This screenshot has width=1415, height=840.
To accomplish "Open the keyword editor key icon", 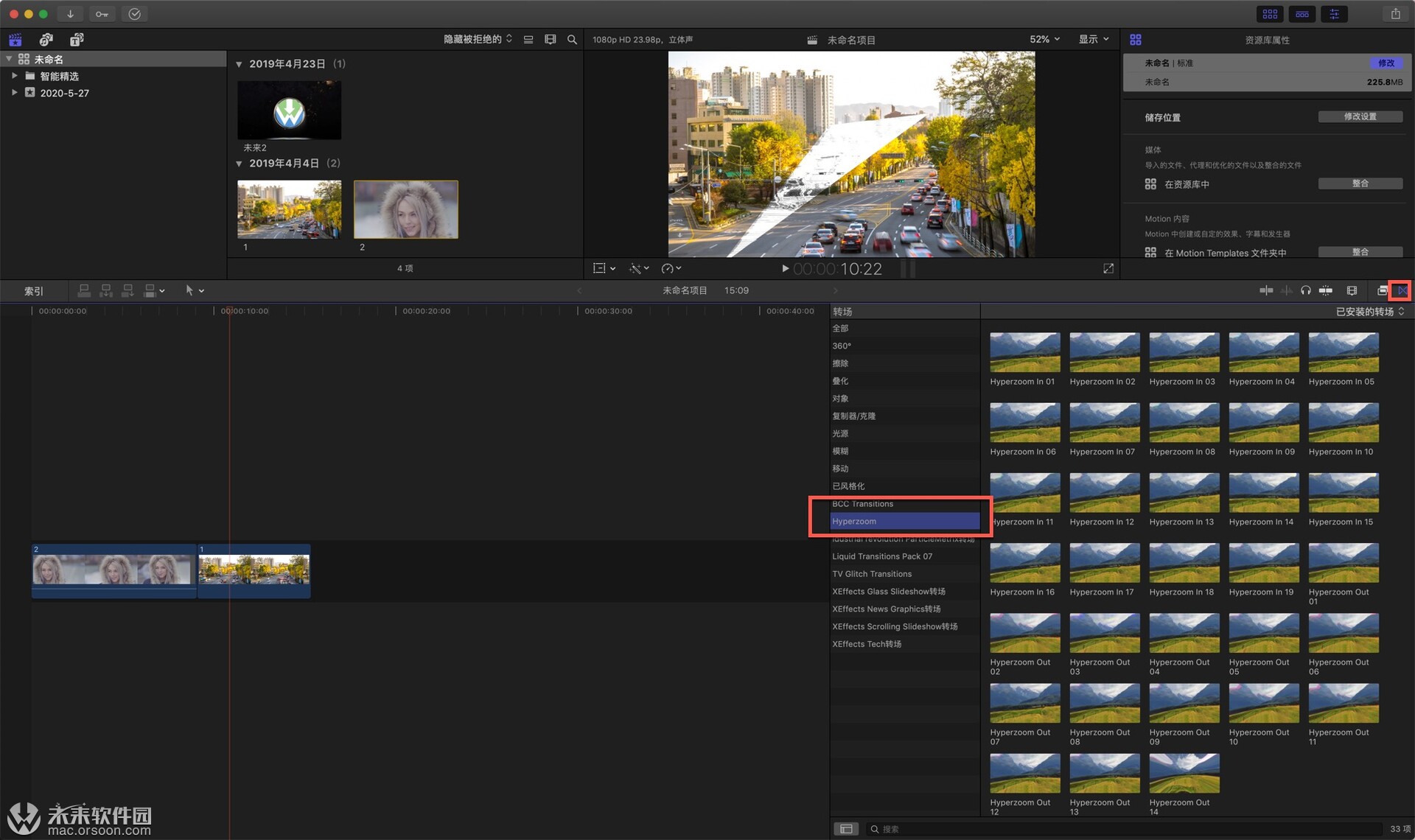I will tap(102, 14).
